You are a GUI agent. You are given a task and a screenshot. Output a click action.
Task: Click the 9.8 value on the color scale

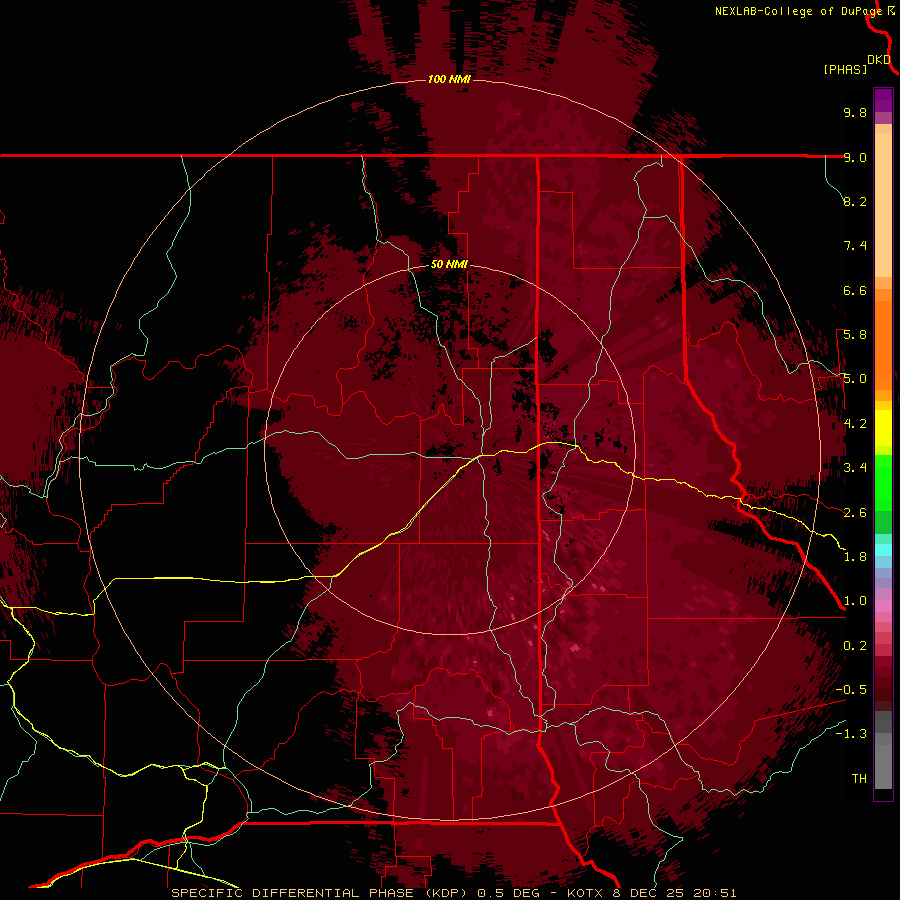pos(855,112)
